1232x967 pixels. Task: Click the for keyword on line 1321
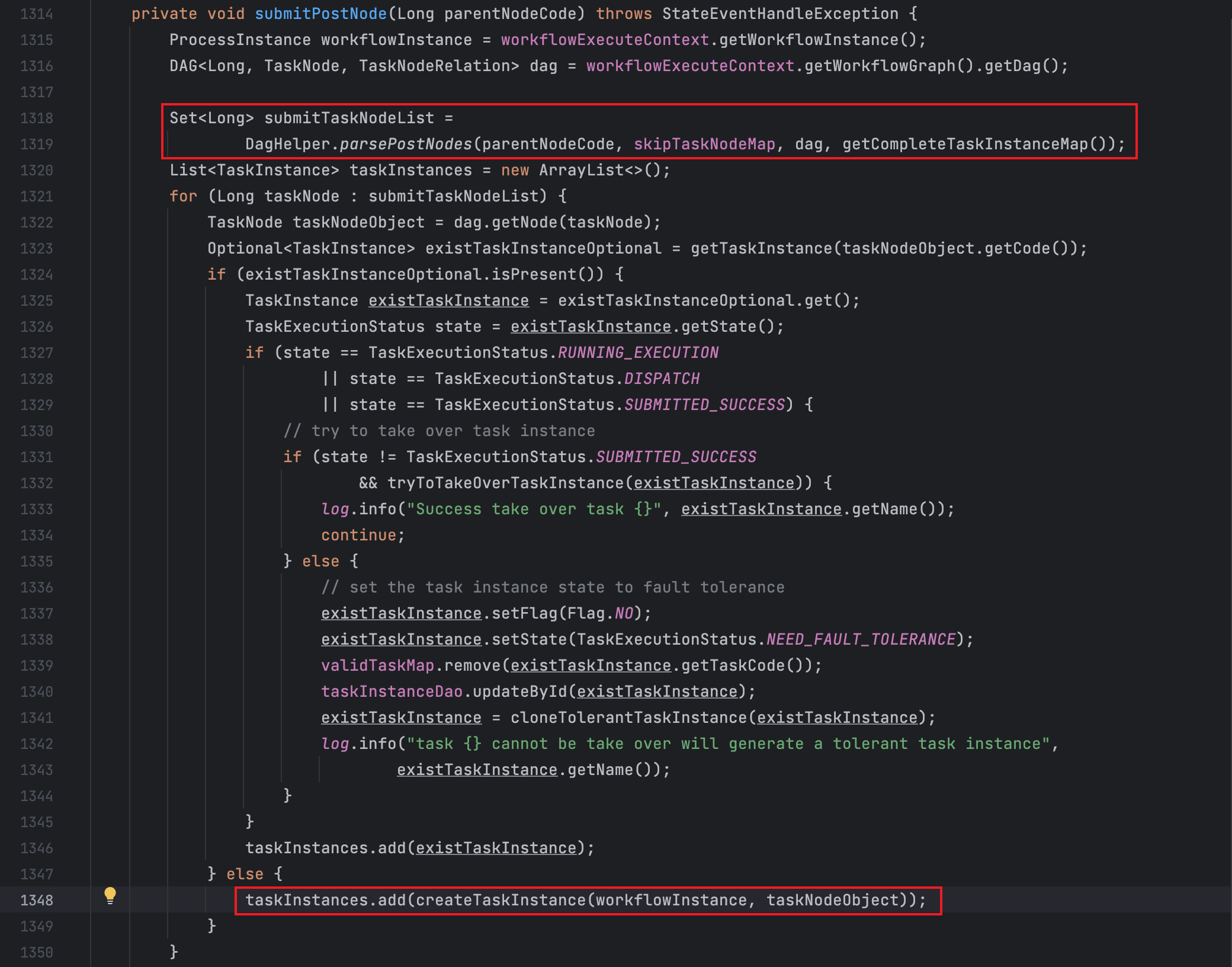183,196
